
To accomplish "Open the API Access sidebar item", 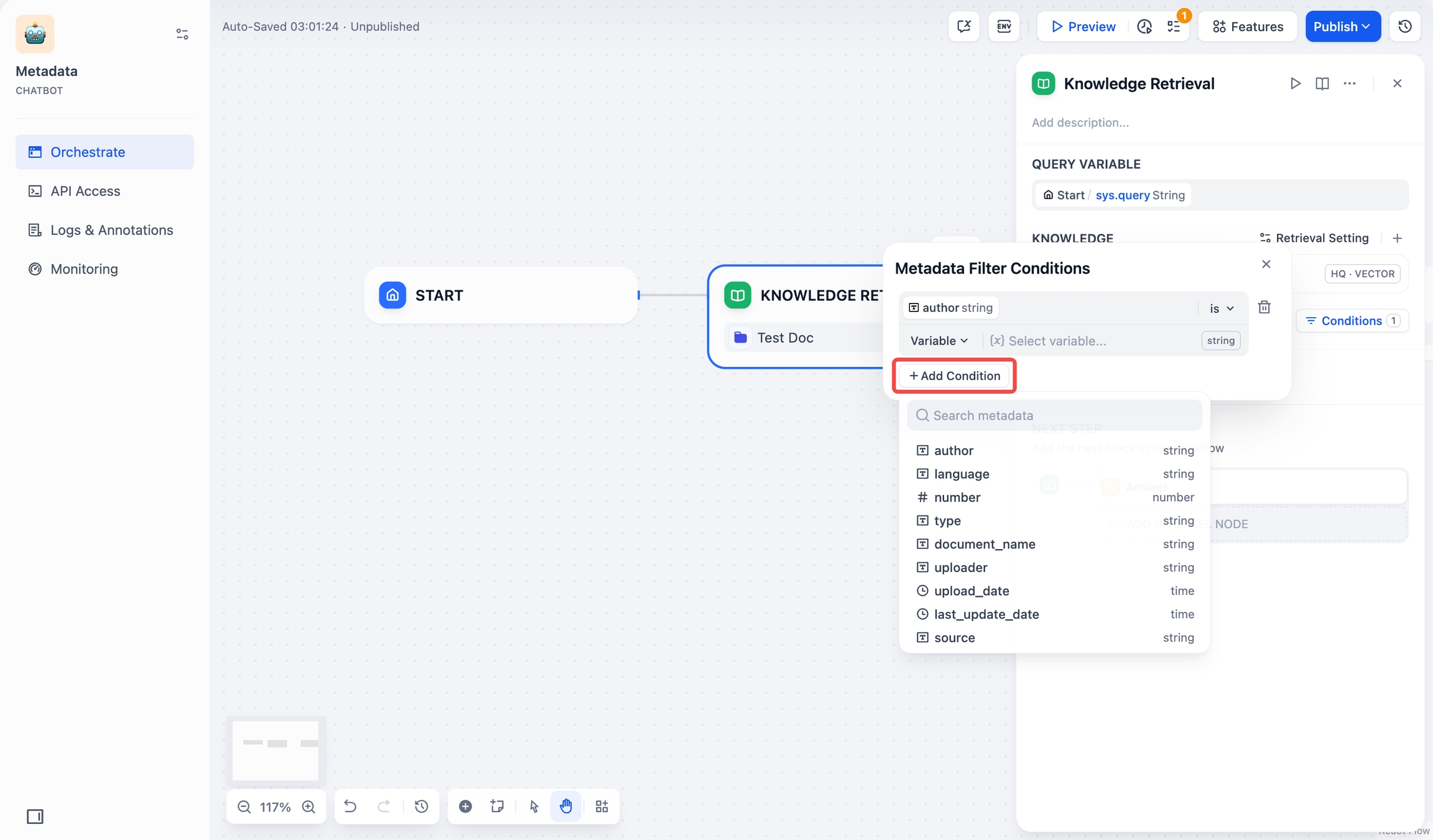I will (x=85, y=191).
